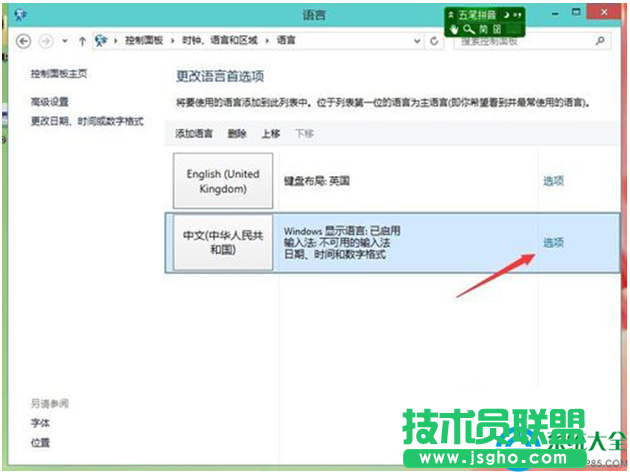
Task: Click the window title bar system icon
Action: pos(20,15)
